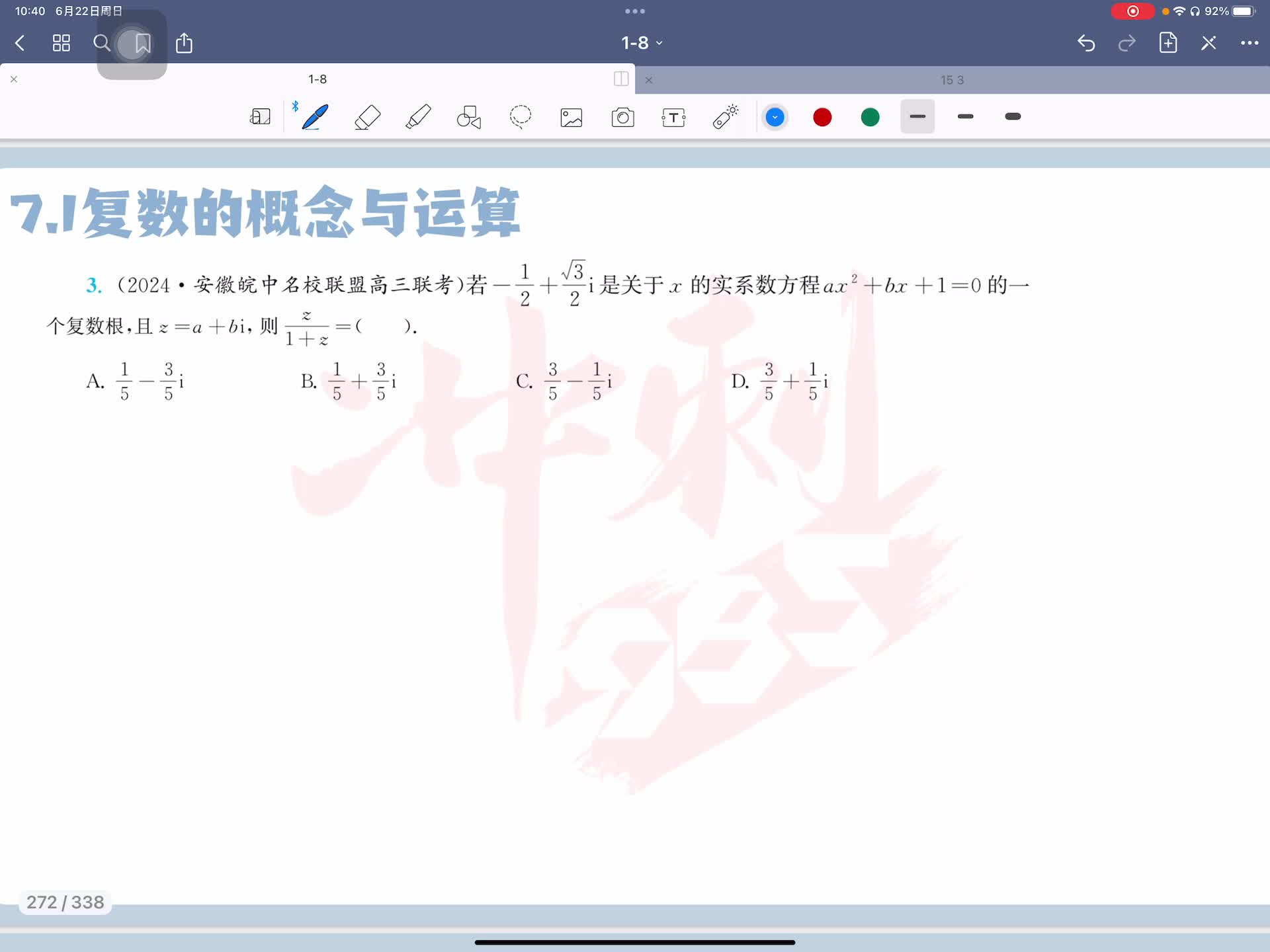The image size is (1270, 952).
Task: Open the more options ellipsis menu
Action: [1249, 43]
